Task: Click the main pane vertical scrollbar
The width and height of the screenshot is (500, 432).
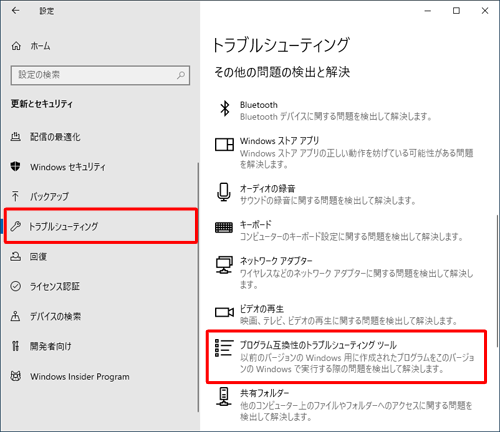Action: pyautogui.click(x=497, y=281)
